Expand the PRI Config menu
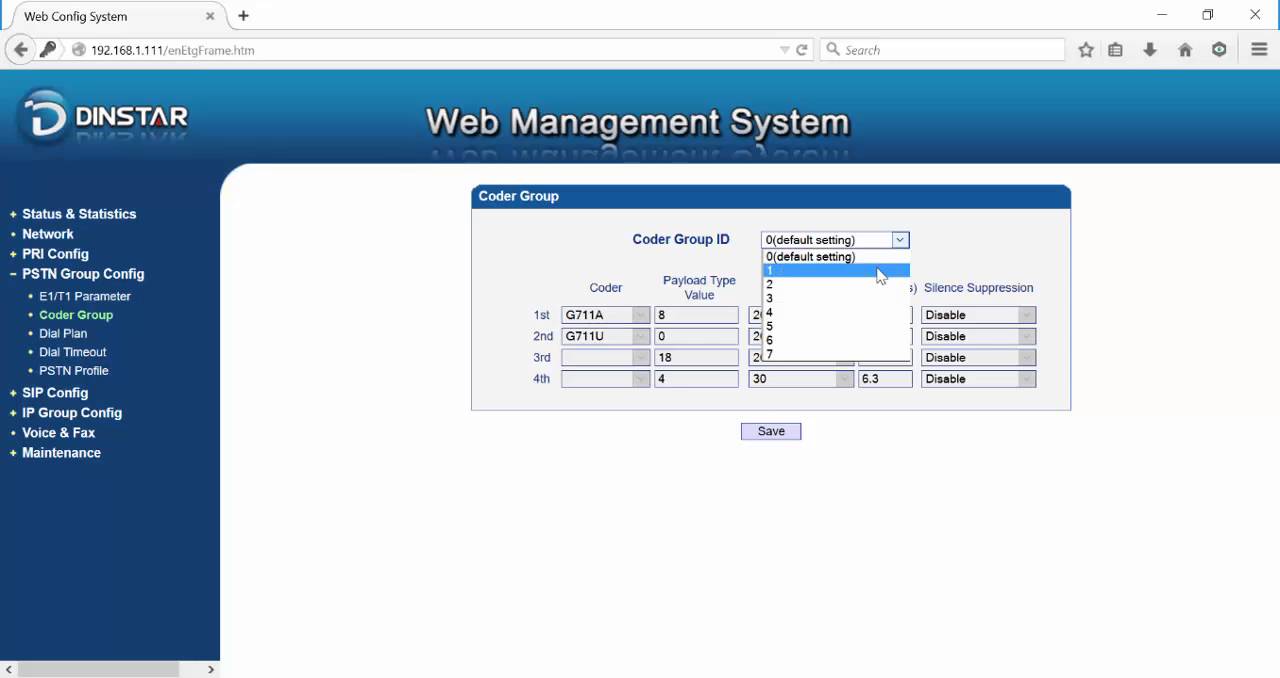Screen dimensions: 1280x678 coord(55,254)
